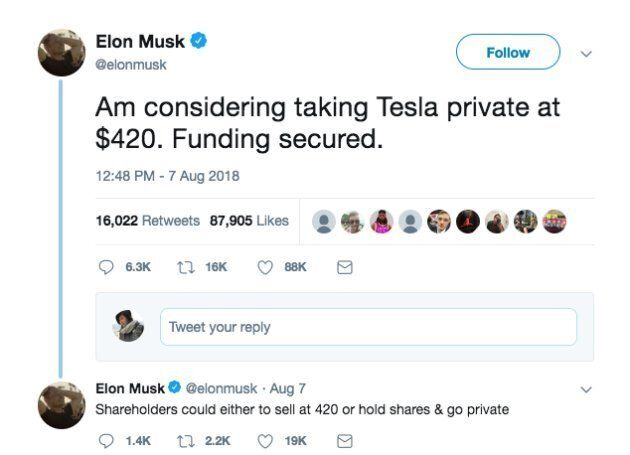Open the main tweet's chevron dropdown menu
Screen dimensions: 630x455
(586, 54)
